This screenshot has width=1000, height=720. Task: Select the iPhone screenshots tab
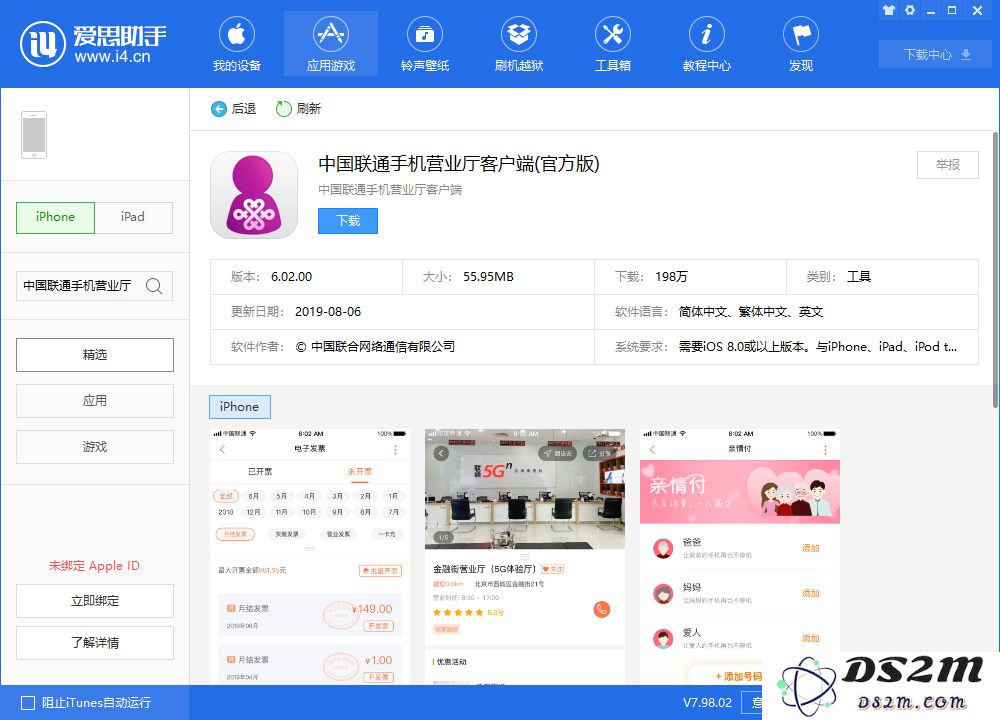coord(240,407)
